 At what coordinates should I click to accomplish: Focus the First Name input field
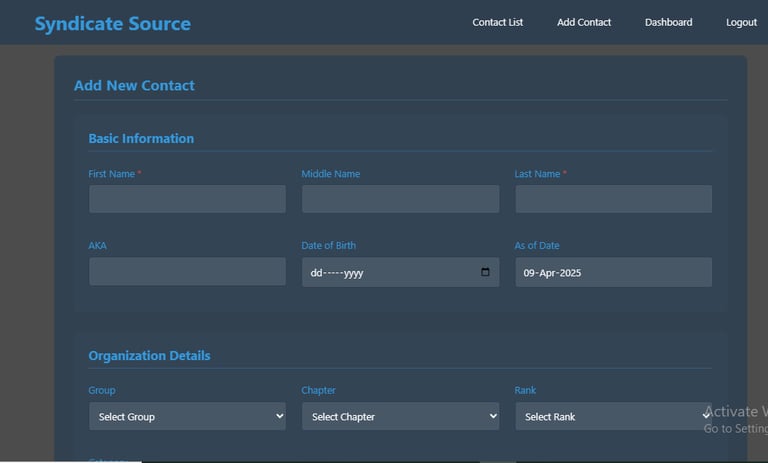pos(187,199)
